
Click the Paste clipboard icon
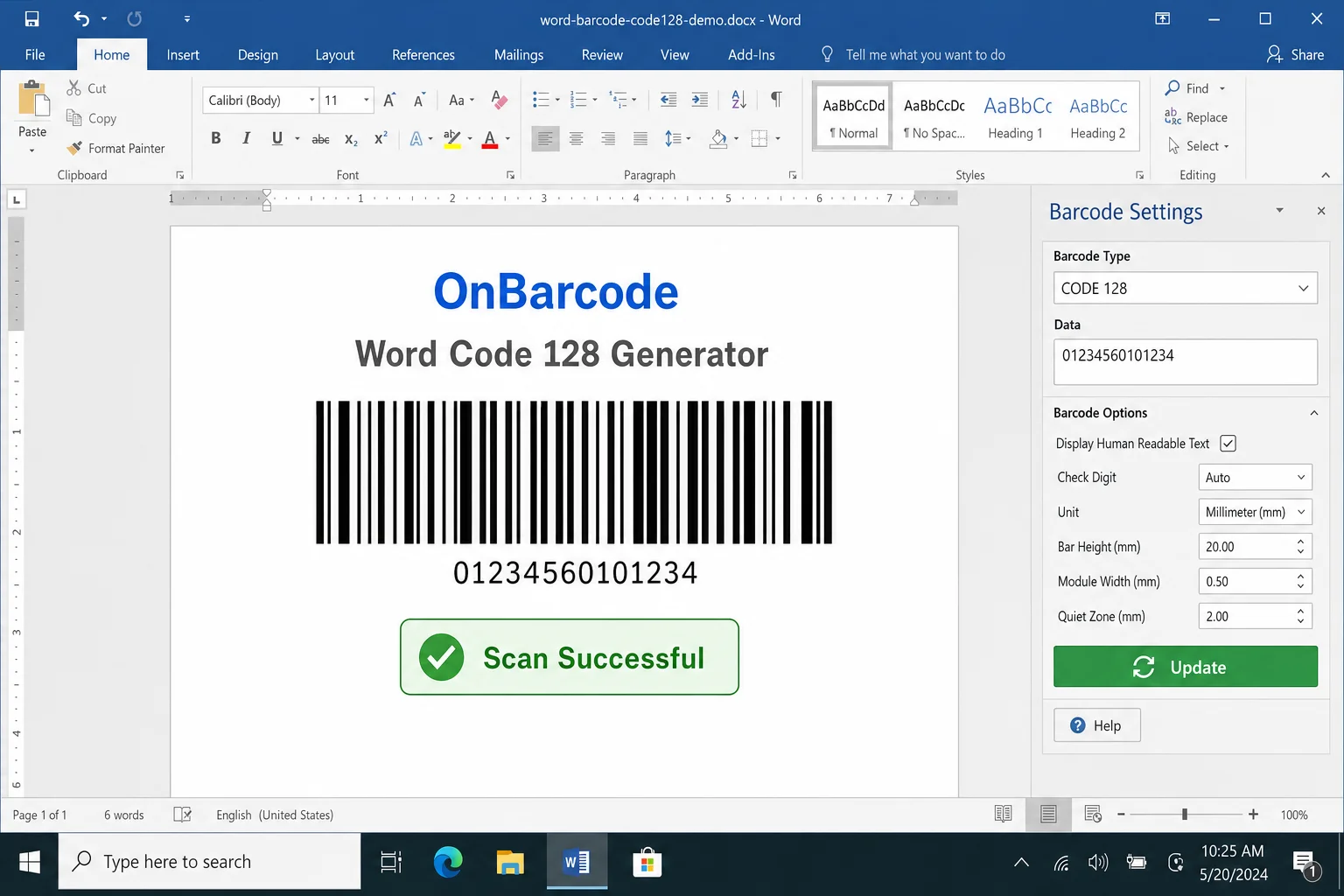pyautogui.click(x=33, y=99)
